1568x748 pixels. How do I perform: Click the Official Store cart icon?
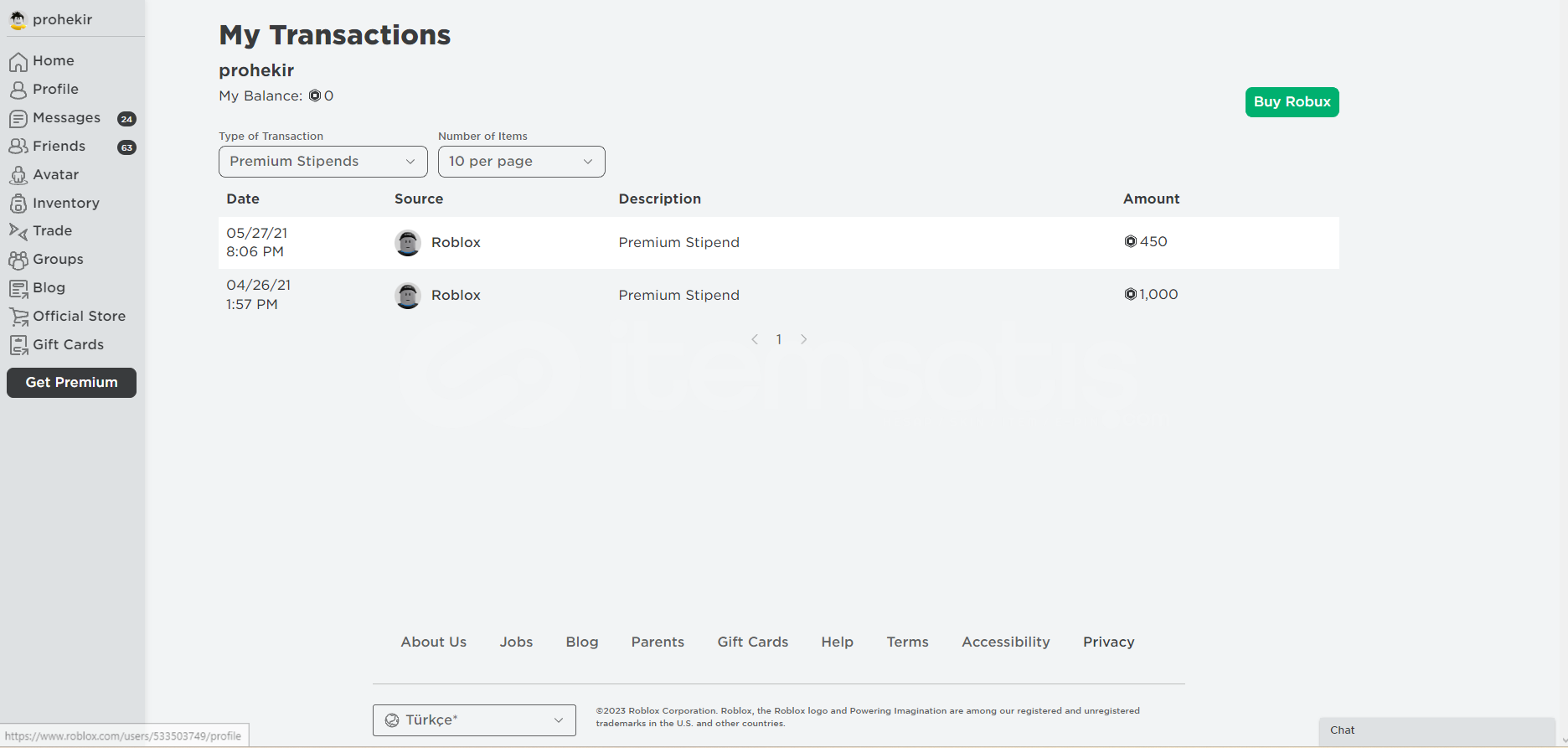(18, 317)
